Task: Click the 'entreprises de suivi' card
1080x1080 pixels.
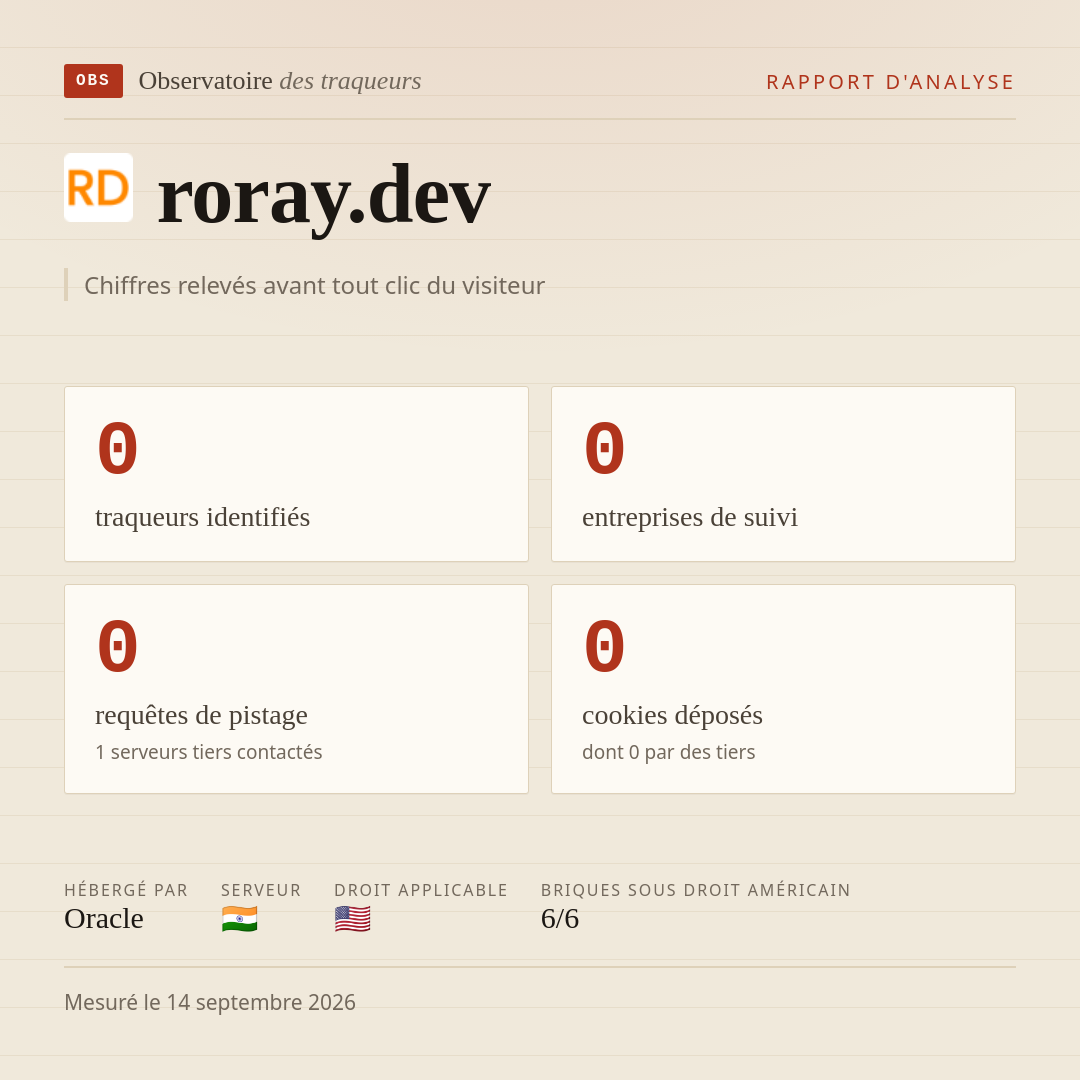Action: click(x=783, y=474)
